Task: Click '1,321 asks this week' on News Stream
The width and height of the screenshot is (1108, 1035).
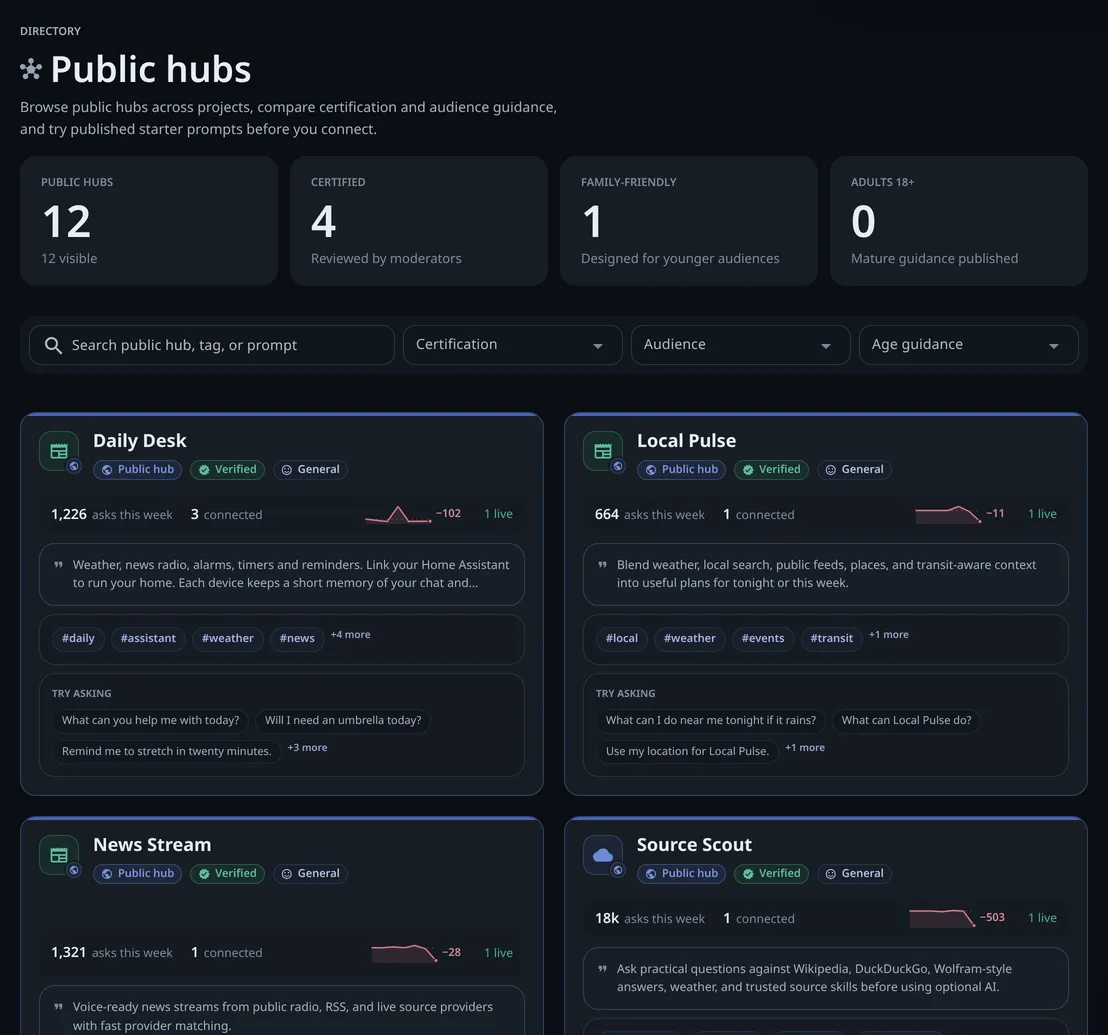Action: (x=112, y=953)
